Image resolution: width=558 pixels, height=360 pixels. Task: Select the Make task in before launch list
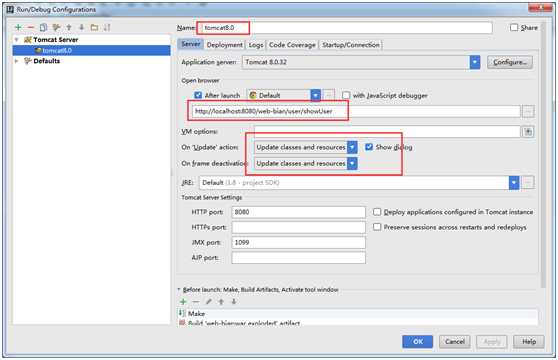click(358, 313)
